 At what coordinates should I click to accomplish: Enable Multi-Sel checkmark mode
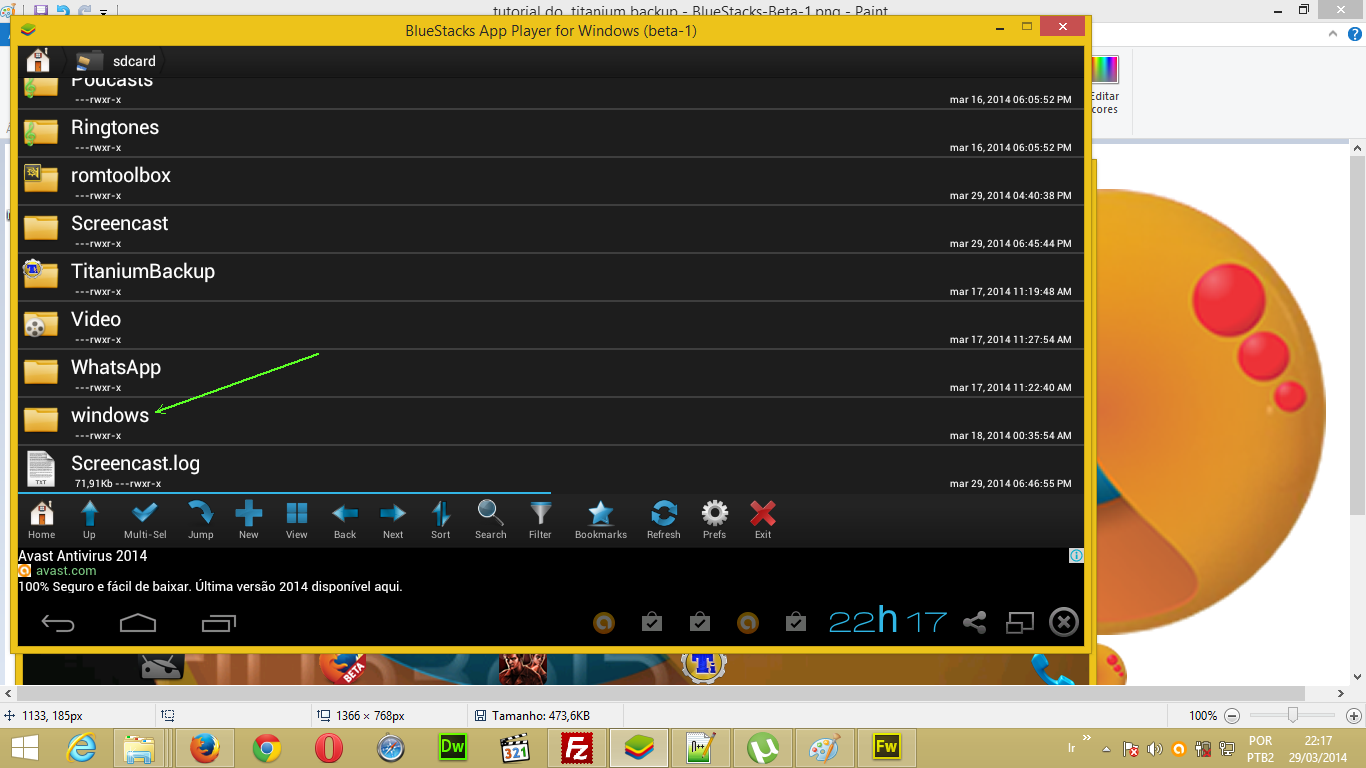coord(145,520)
